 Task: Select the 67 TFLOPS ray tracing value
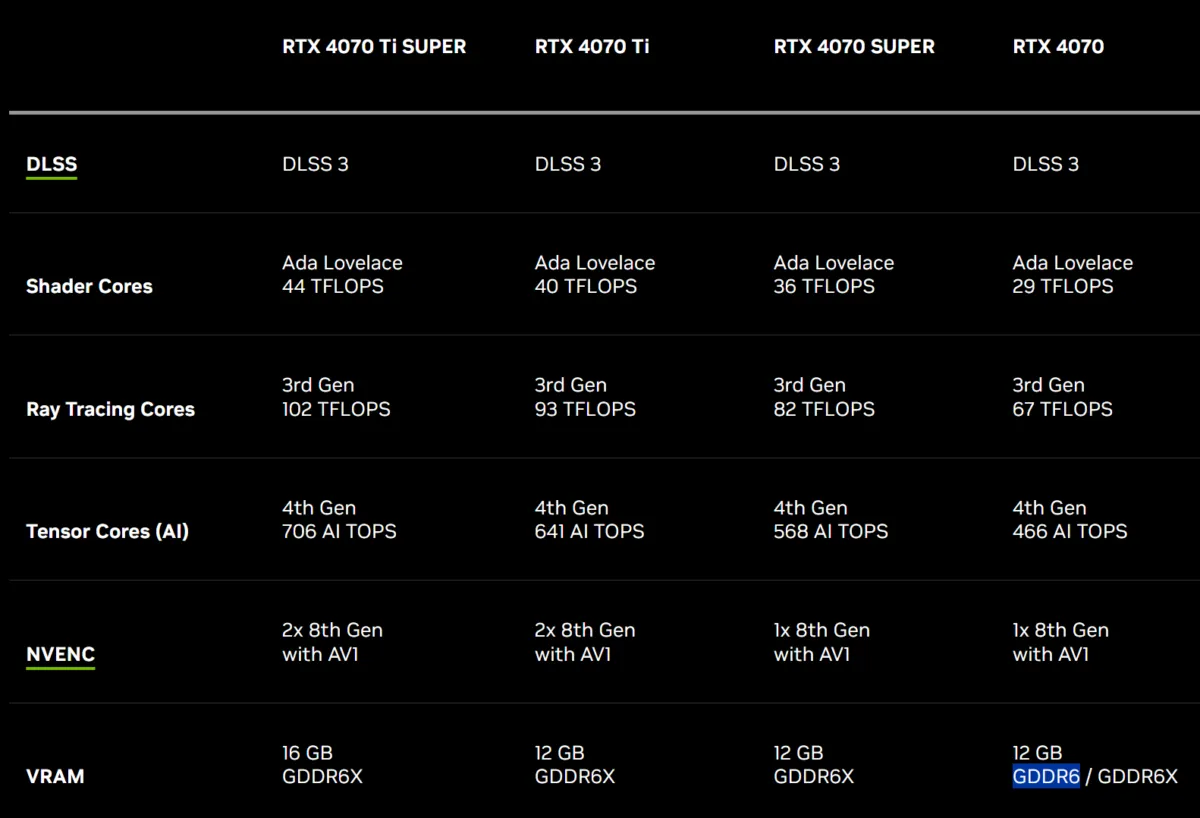coord(1062,409)
